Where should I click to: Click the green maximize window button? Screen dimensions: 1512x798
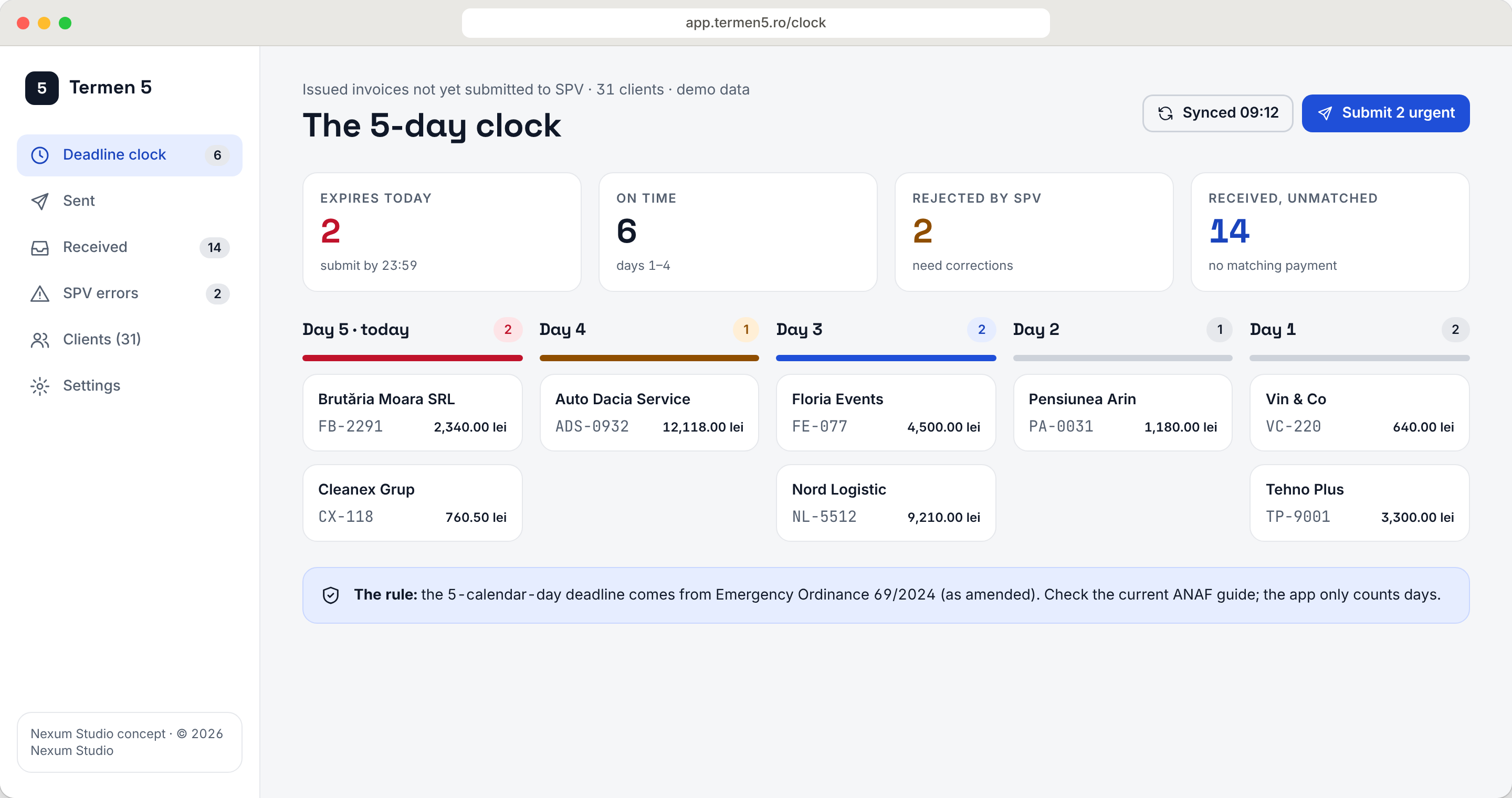[65, 23]
